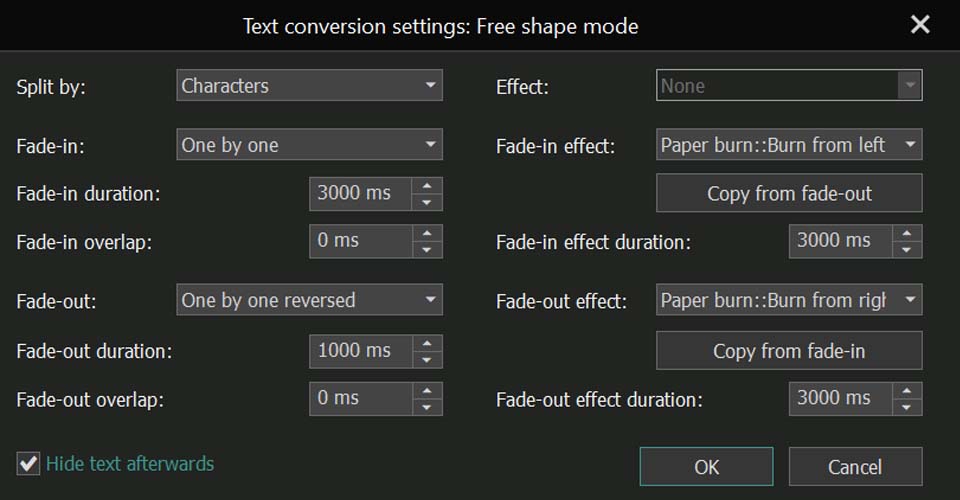Increase Fade-in duration with up arrow
This screenshot has width=960, height=500.
click(x=427, y=185)
